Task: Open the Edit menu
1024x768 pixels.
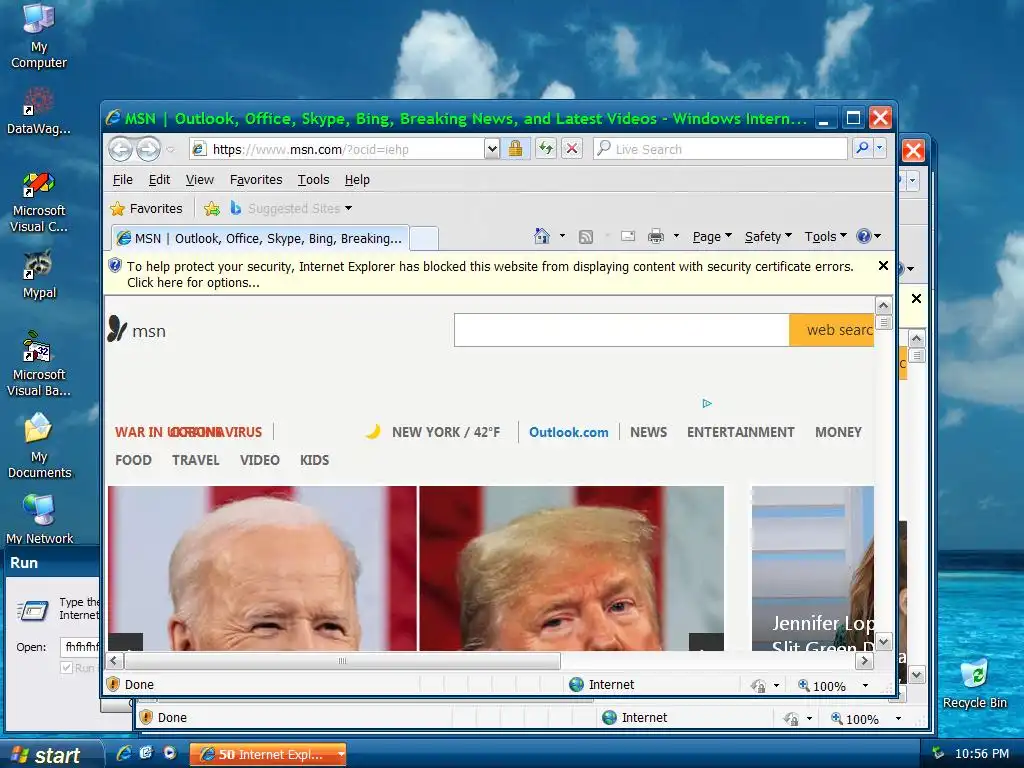Action: [x=159, y=180]
